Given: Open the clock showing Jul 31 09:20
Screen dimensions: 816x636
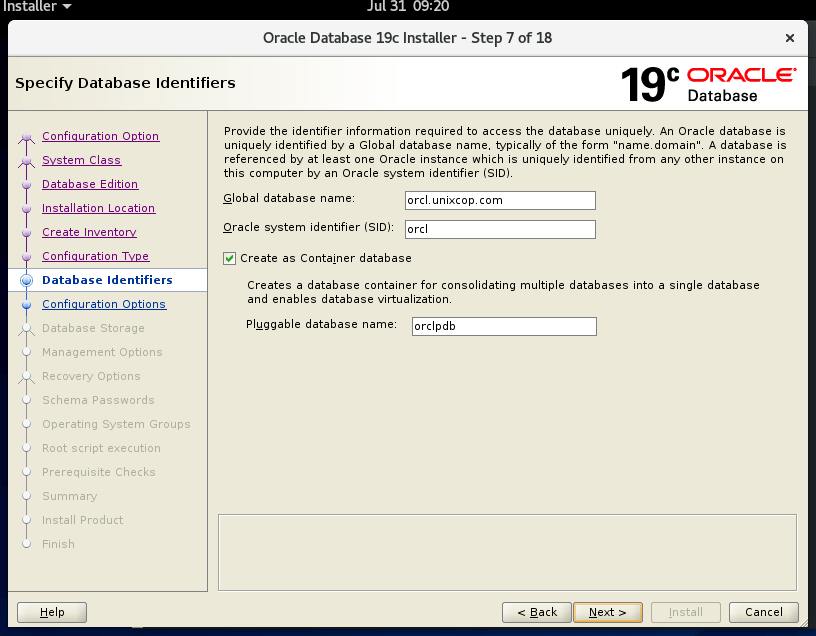Looking at the screenshot, I should pos(408,6).
